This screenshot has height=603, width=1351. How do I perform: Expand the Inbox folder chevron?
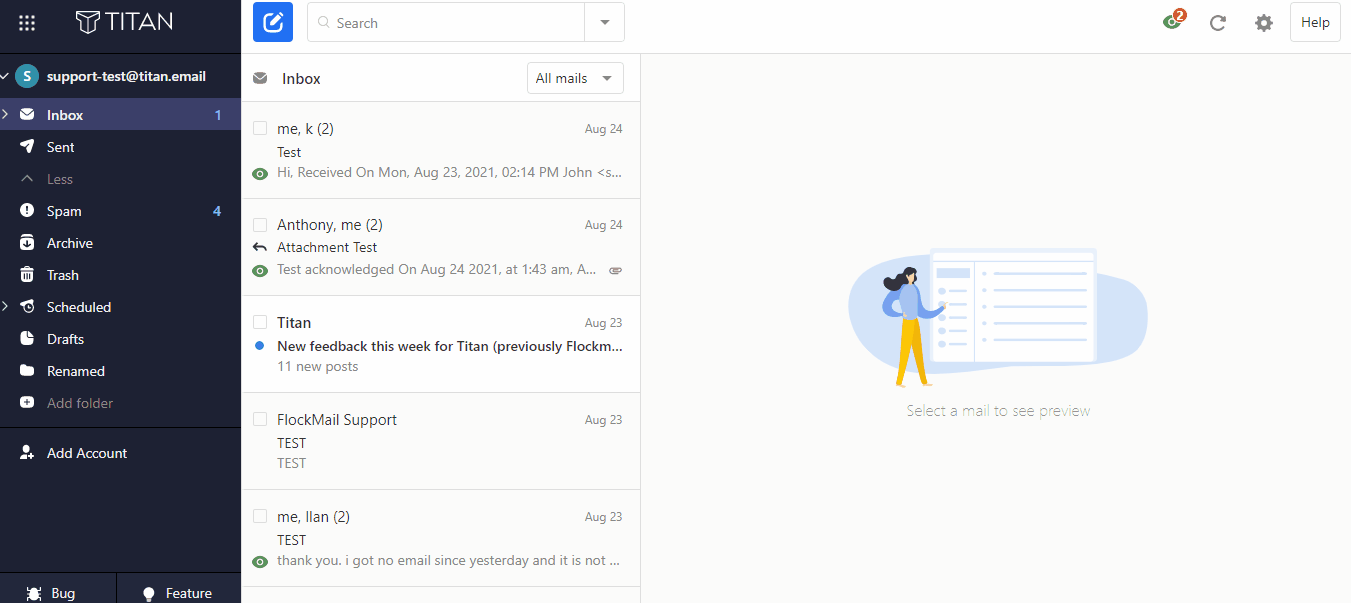[x=5, y=115]
